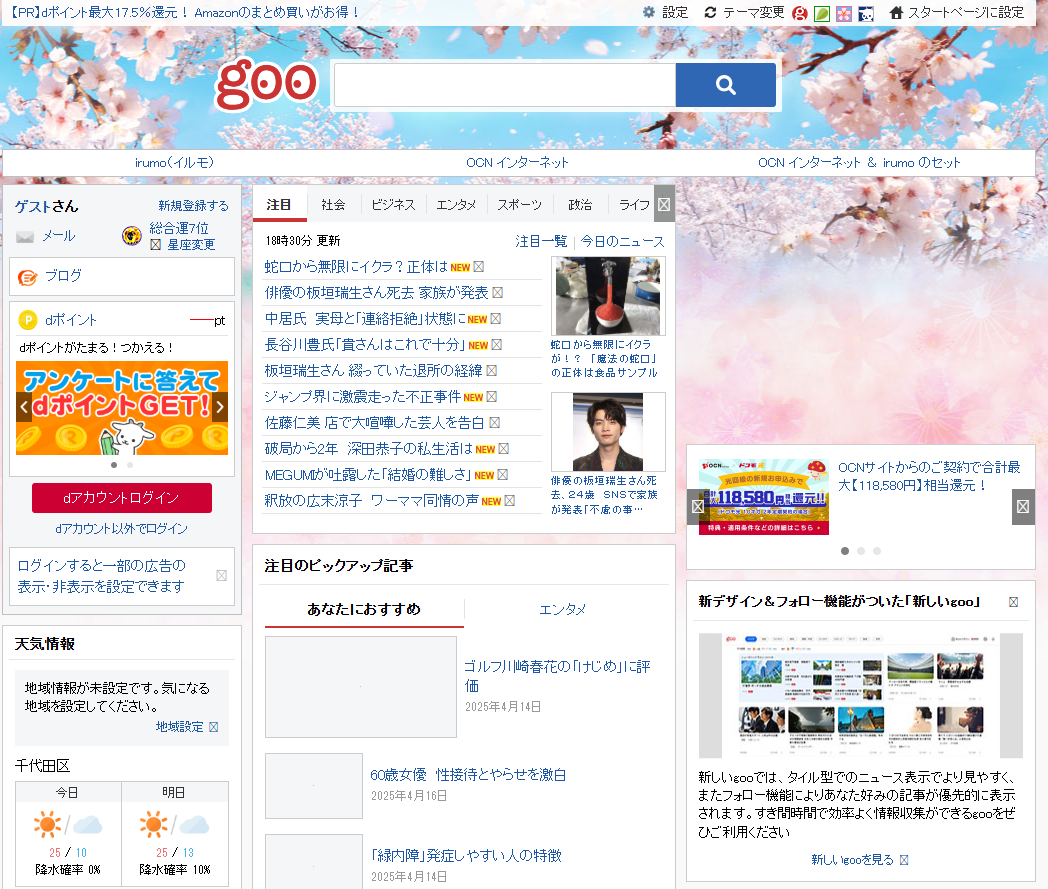Open article ゴルフ川﨑春花の「けじめ」に評価
1048x889 pixels.
click(x=557, y=676)
